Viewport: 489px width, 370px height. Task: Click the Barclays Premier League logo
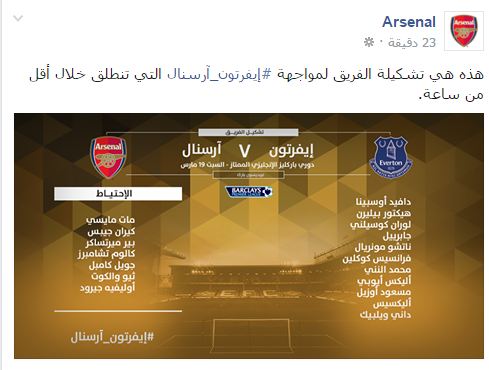coord(248,192)
